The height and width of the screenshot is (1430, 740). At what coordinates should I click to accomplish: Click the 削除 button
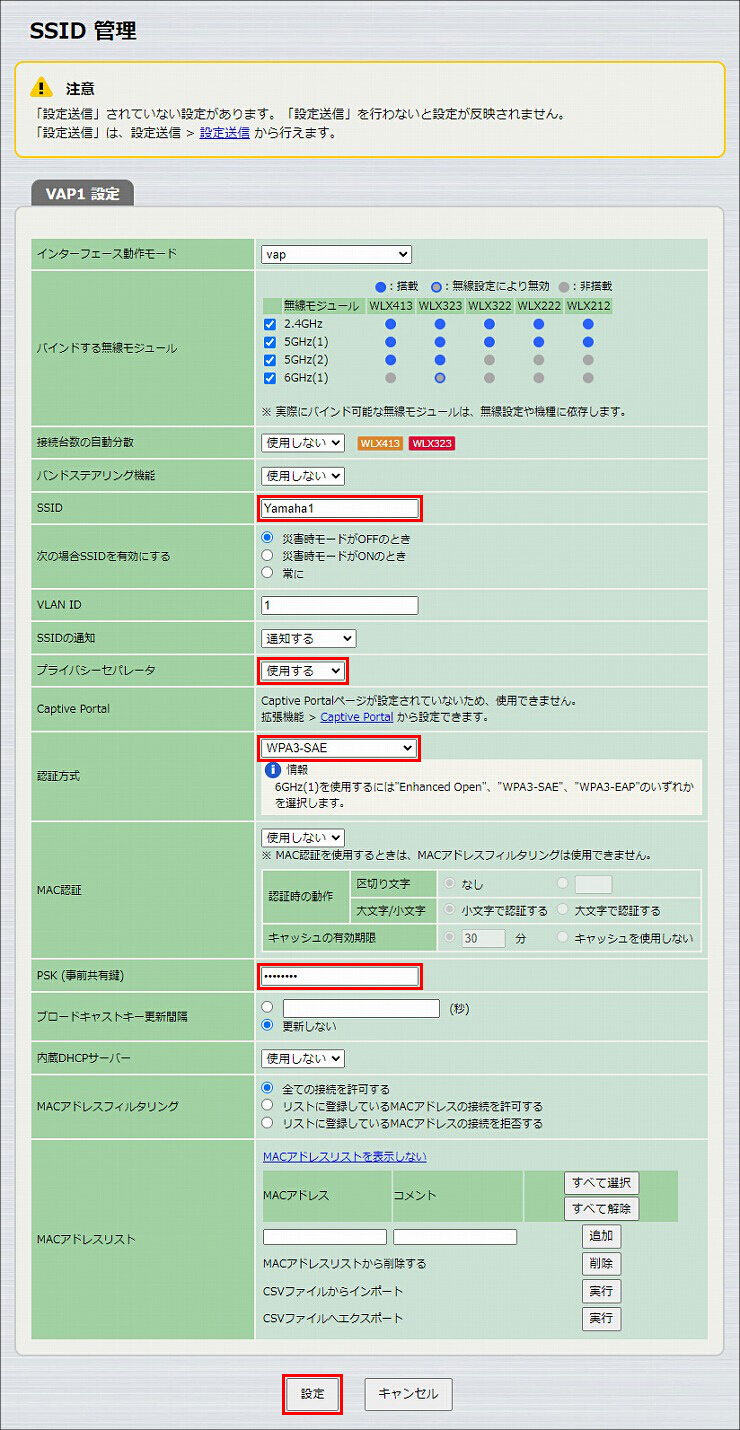click(x=601, y=1264)
